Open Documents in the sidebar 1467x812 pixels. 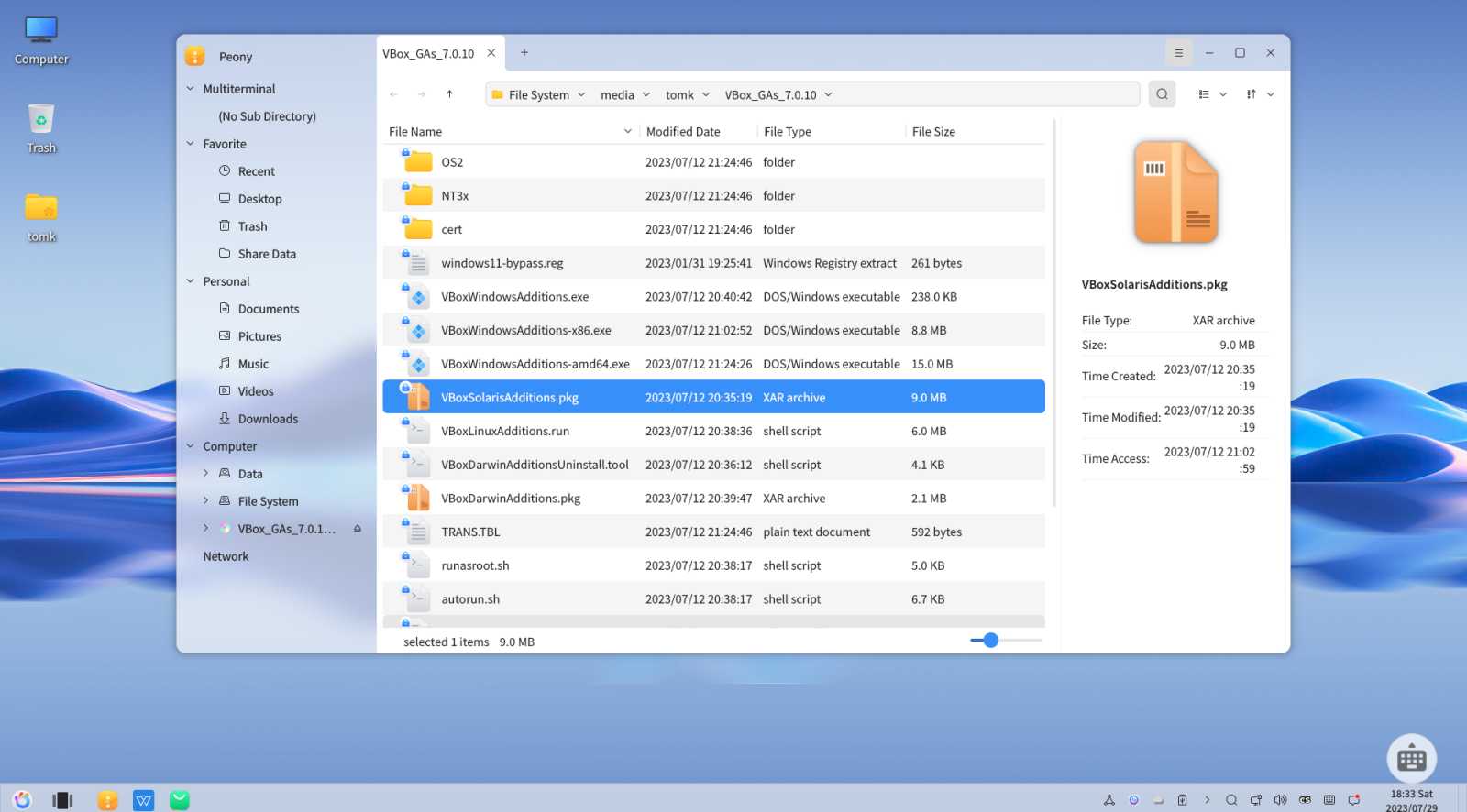[x=269, y=309]
